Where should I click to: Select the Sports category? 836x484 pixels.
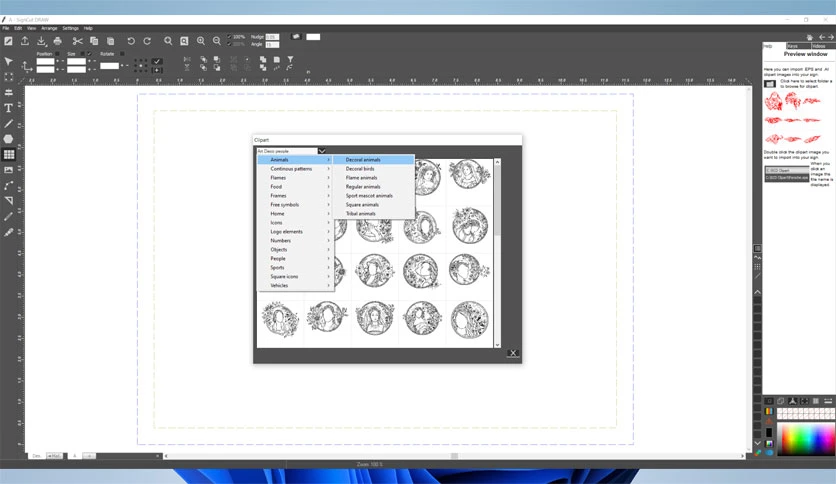[295, 268]
